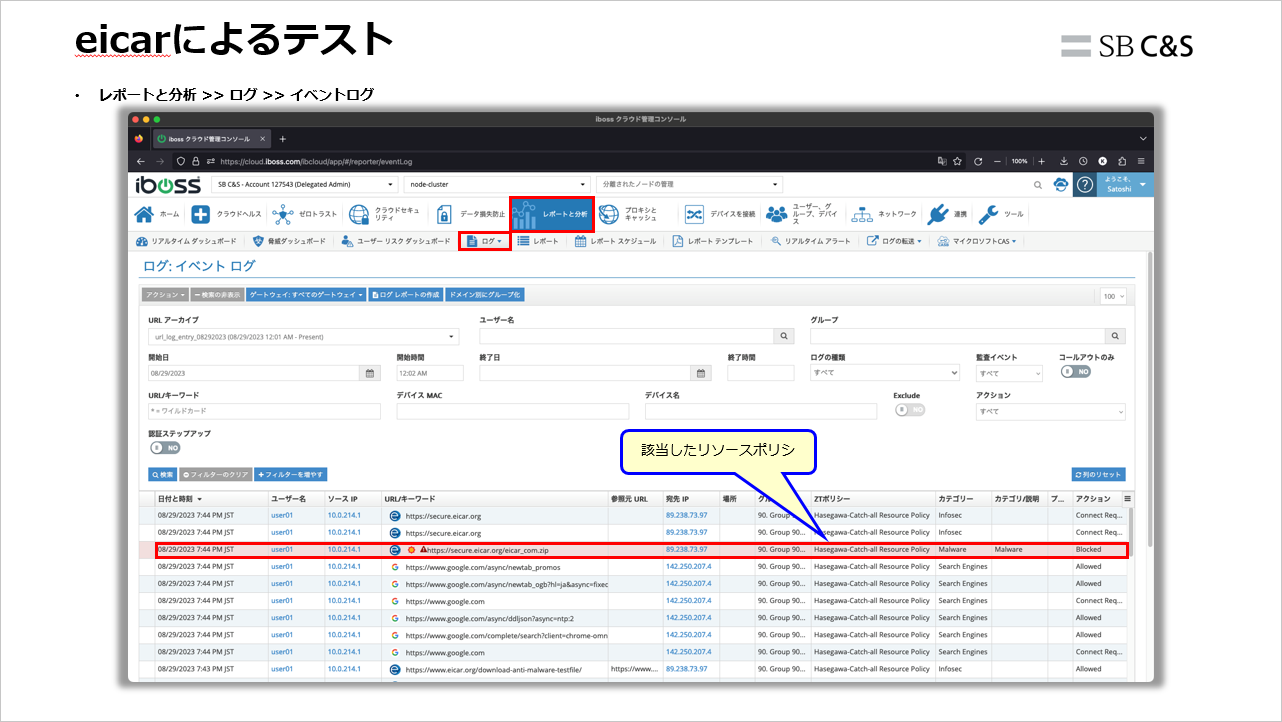Screen dimensions: 1282x722
Task: Open a new browser tab with plus
Action: pos(282,139)
